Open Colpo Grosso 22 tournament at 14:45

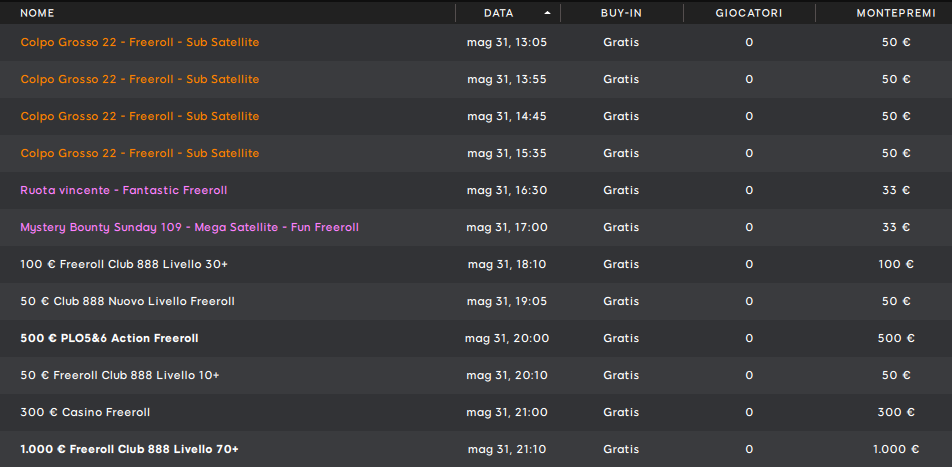click(476, 117)
